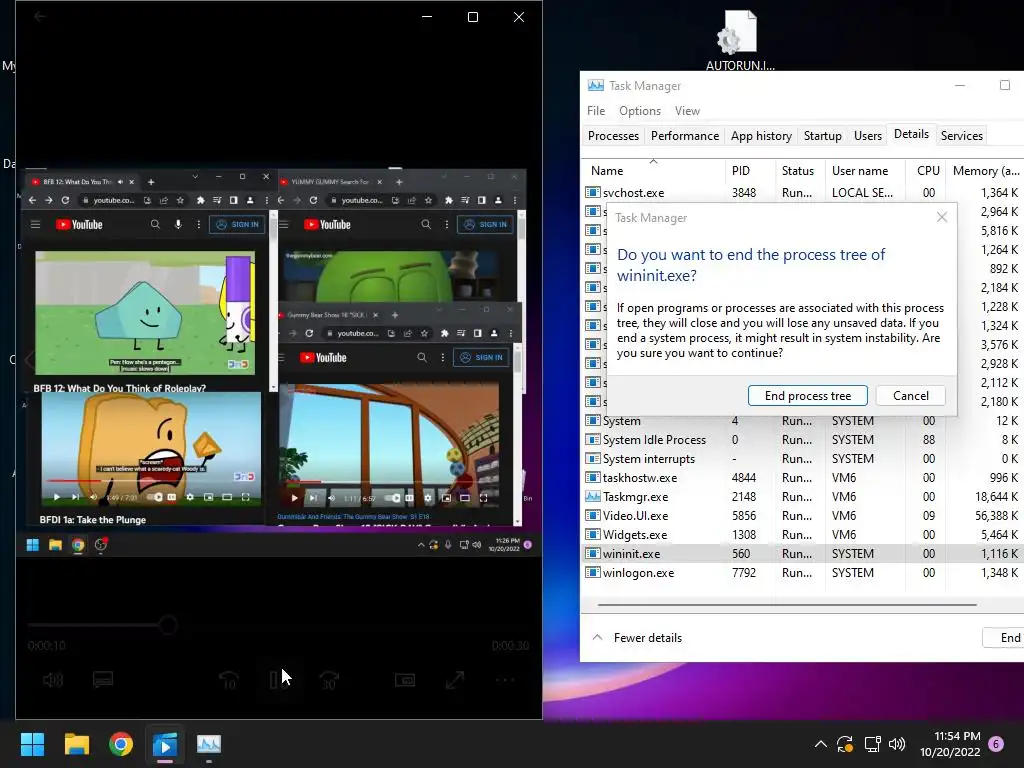
Task: Click the PID value 7792
Action: [744, 573]
